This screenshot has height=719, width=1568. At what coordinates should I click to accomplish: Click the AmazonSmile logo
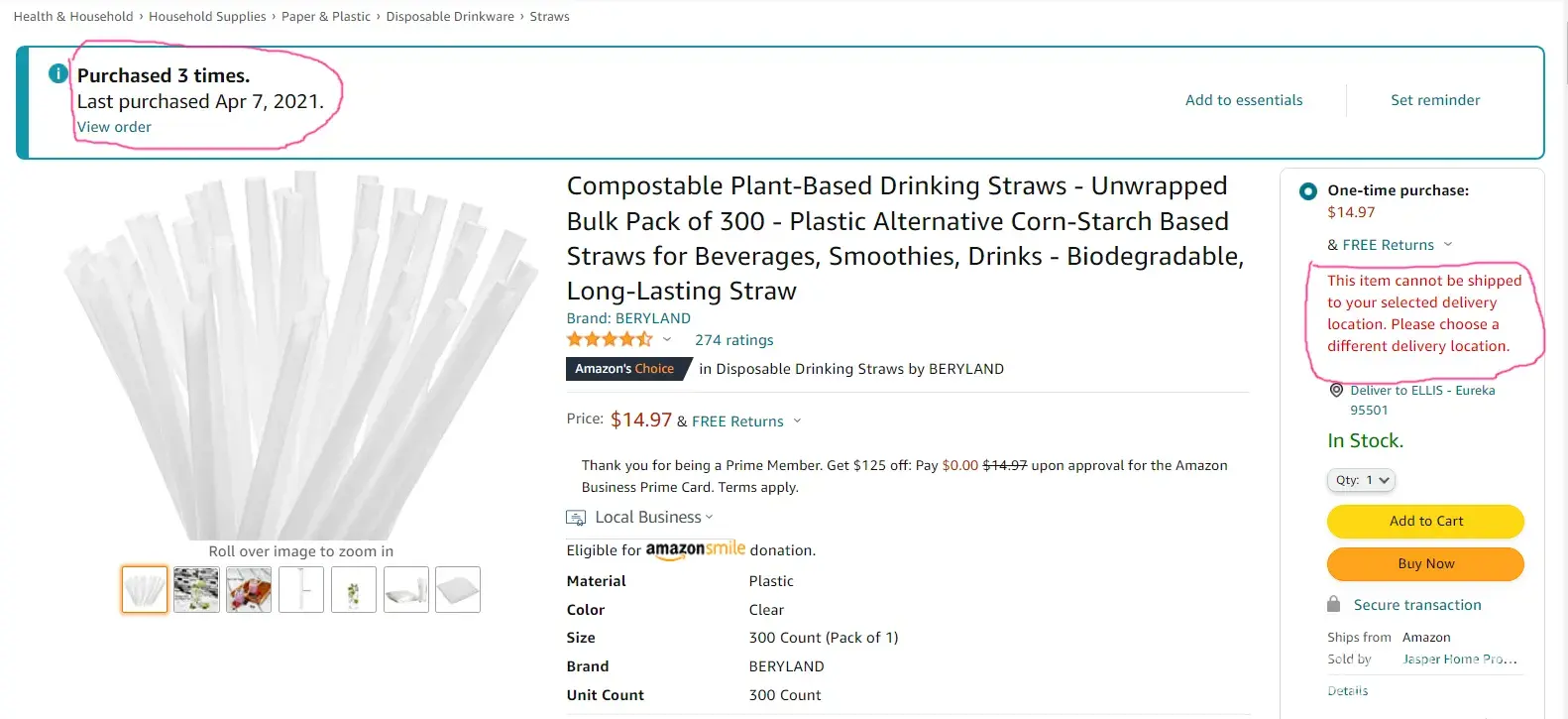coord(695,549)
